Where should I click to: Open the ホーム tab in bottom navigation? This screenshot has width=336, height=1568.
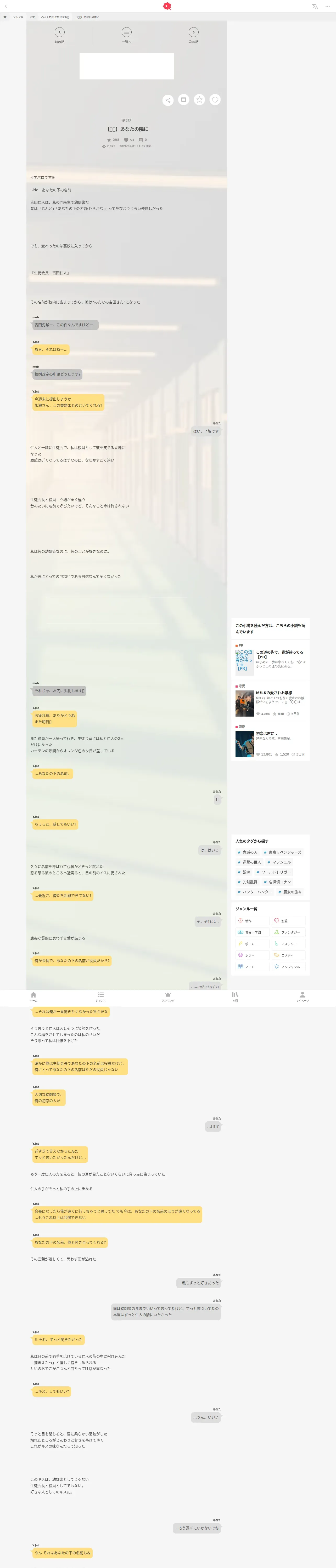click(x=33, y=996)
